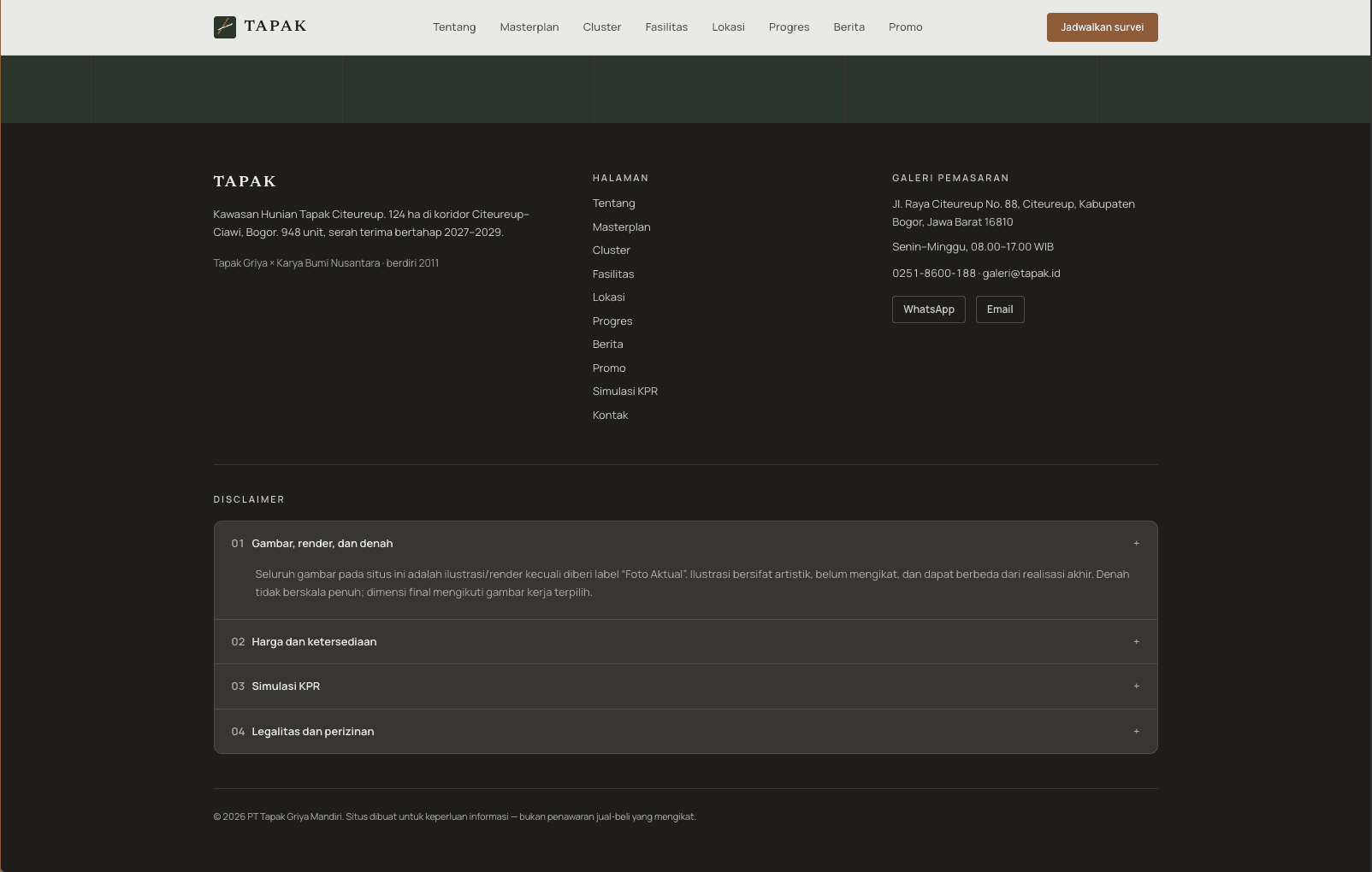Open Lokasi in the top navigation
Image resolution: width=1372 pixels, height=872 pixels.
(x=728, y=27)
